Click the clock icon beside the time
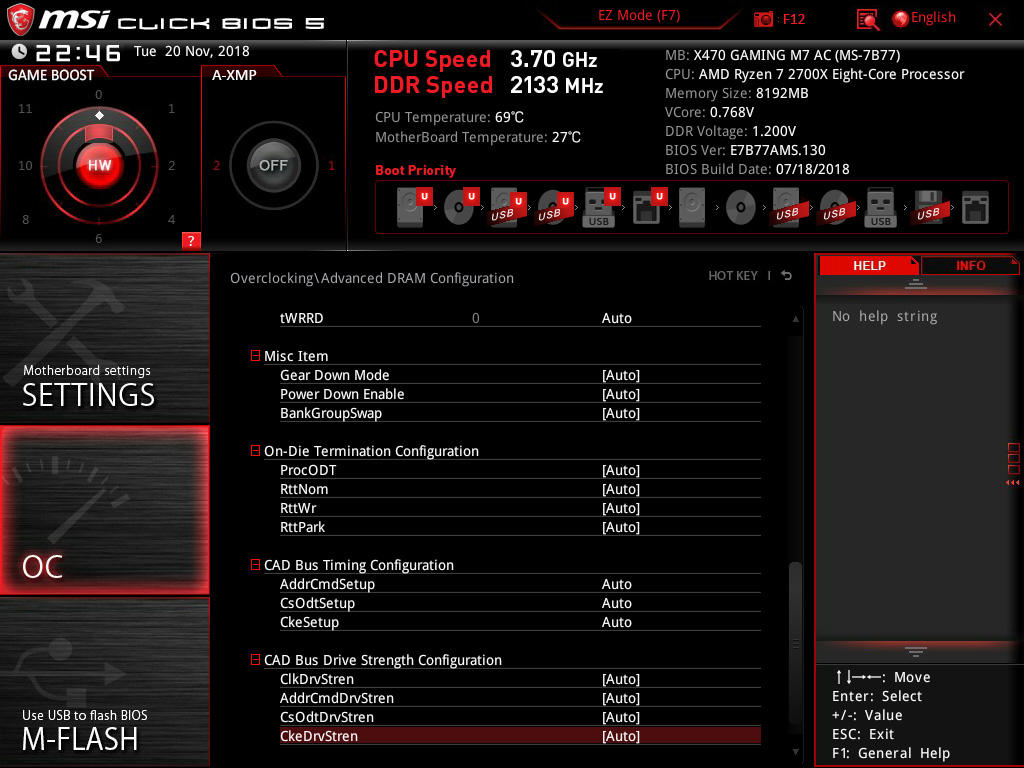The image size is (1024, 768). point(19,51)
